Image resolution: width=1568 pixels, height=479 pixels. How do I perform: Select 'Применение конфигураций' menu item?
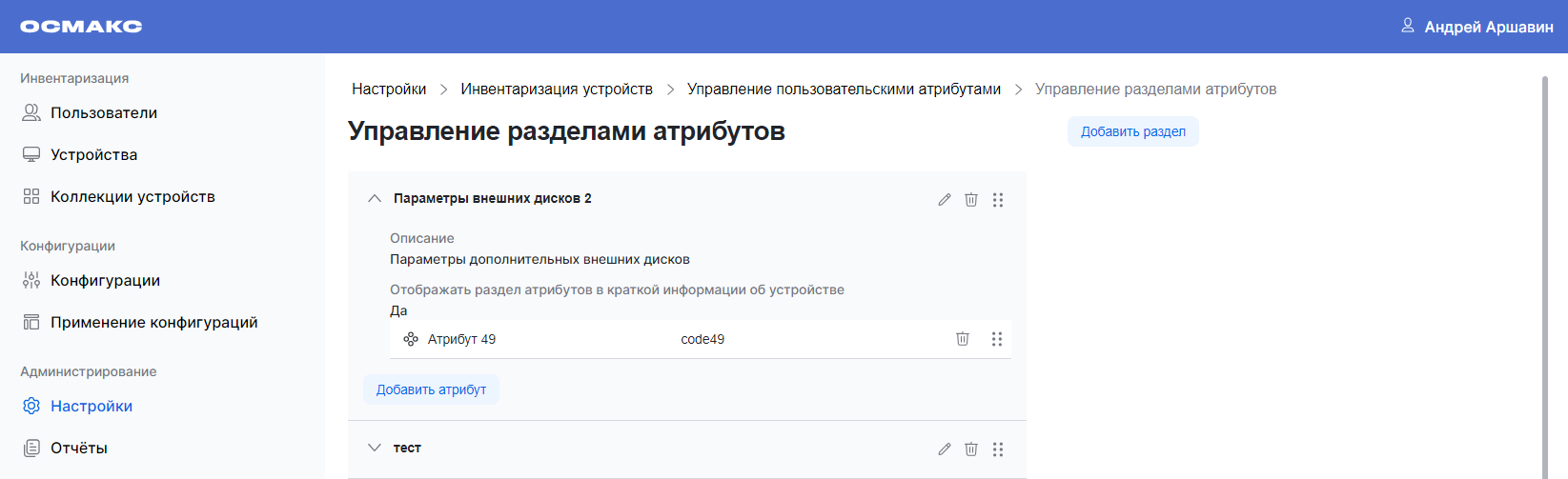pyautogui.click(x=153, y=323)
